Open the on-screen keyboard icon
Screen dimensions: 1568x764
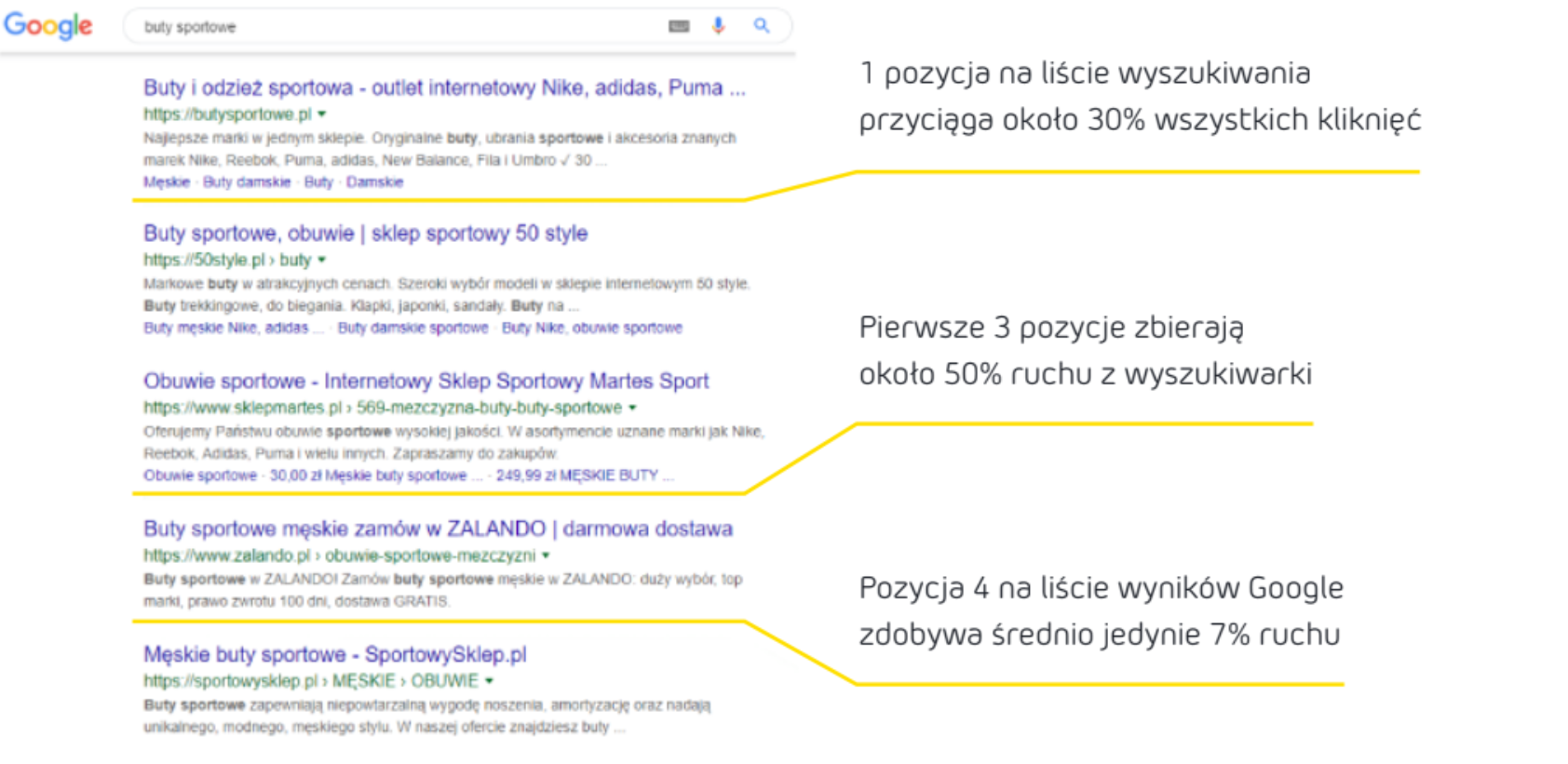coord(679,26)
